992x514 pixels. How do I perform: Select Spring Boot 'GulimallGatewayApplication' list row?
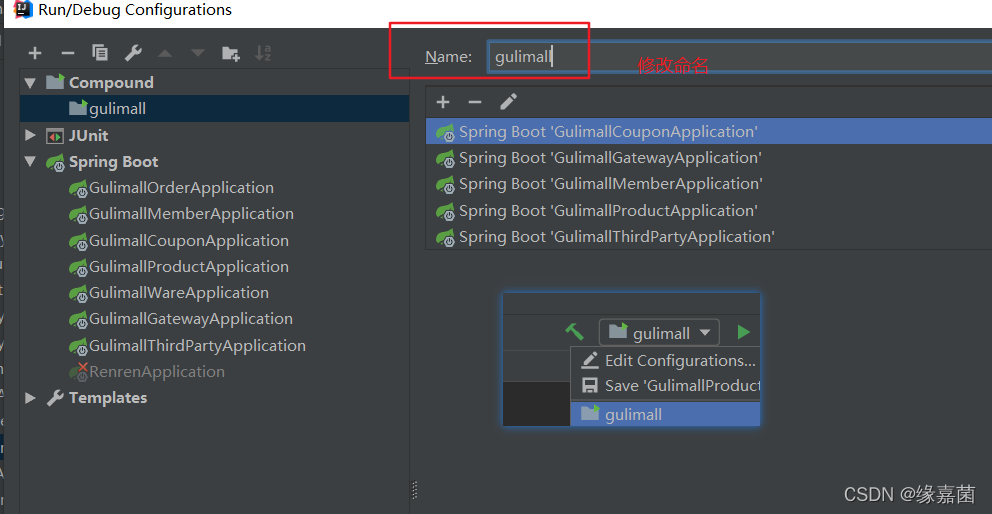point(709,158)
